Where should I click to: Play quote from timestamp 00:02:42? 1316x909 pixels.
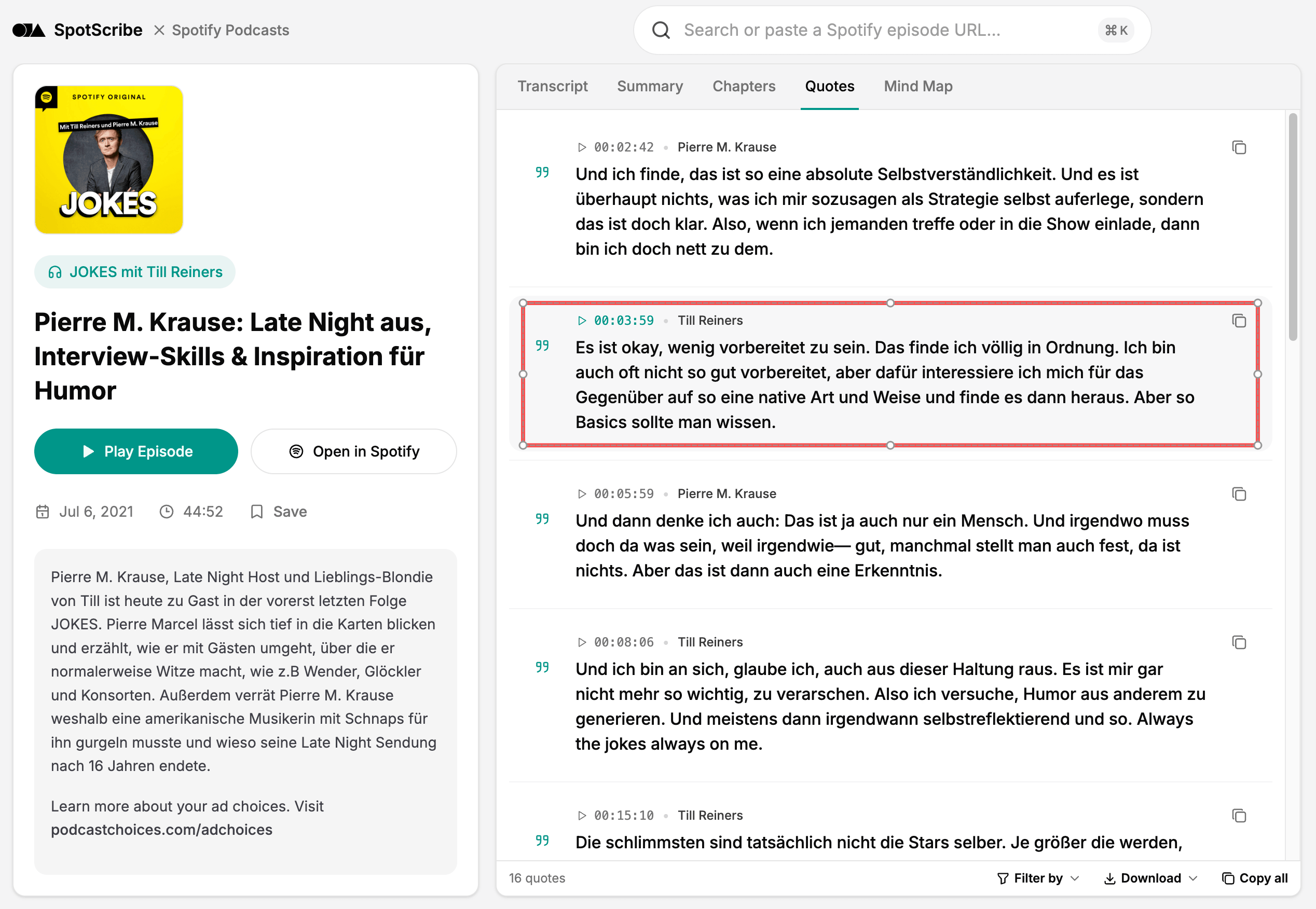615,147
